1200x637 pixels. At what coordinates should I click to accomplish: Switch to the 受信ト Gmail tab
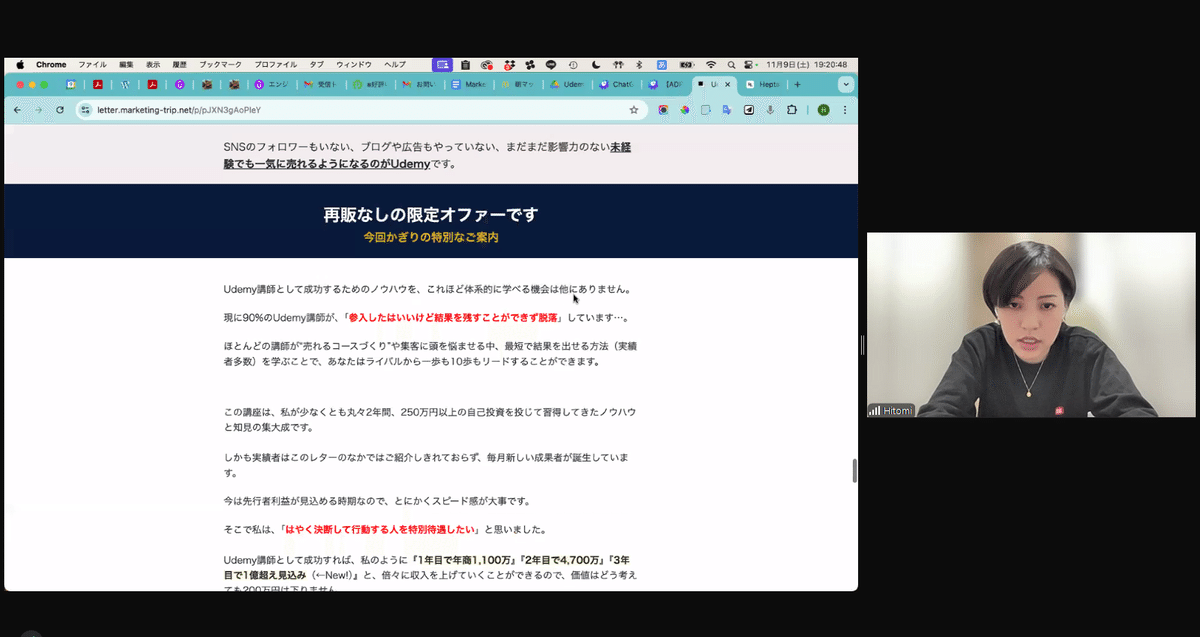(322, 85)
